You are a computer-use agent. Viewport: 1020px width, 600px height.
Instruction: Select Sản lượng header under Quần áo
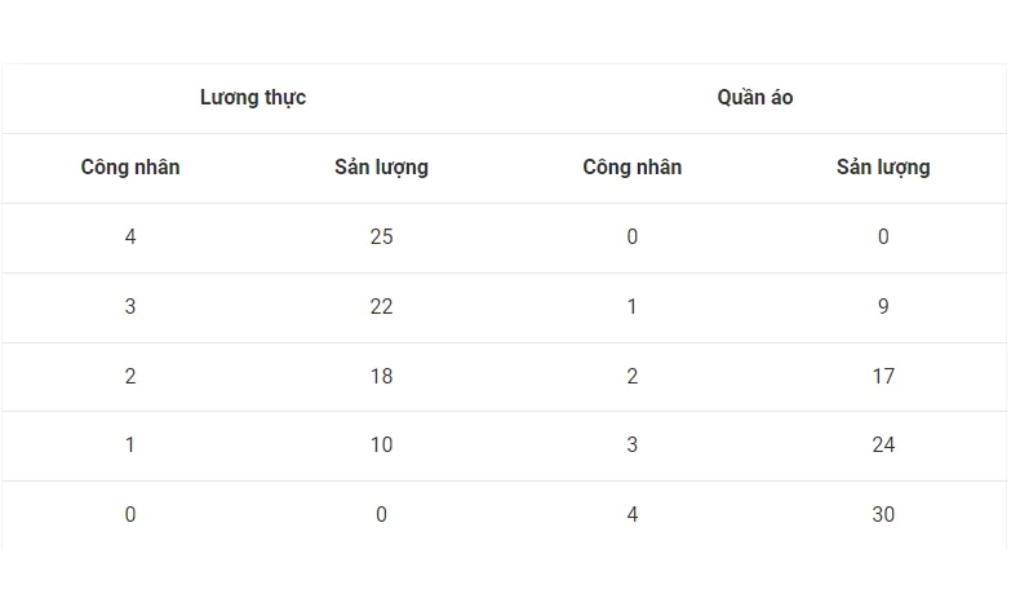pyautogui.click(x=883, y=167)
